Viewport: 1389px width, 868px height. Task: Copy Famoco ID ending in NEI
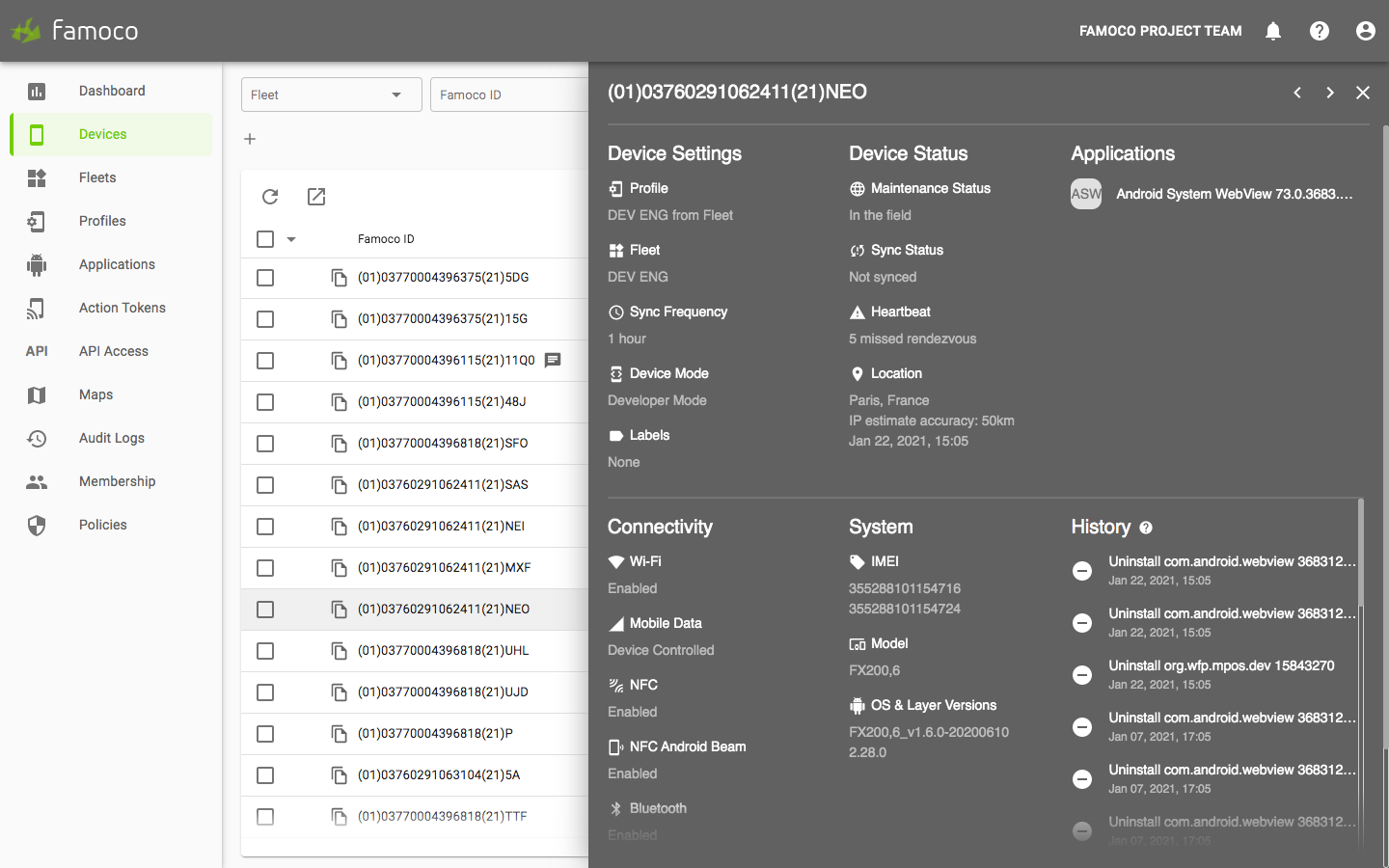pyautogui.click(x=340, y=527)
